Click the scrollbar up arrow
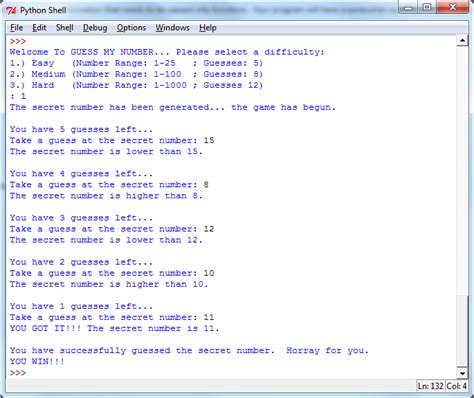This screenshot has width=474, height=398. [x=462, y=41]
